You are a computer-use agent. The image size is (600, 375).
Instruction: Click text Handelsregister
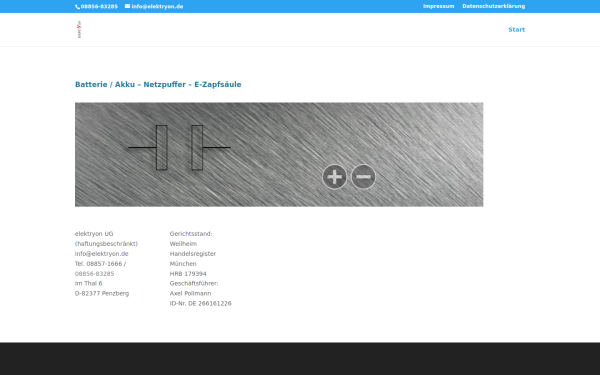(x=193, y=254)
